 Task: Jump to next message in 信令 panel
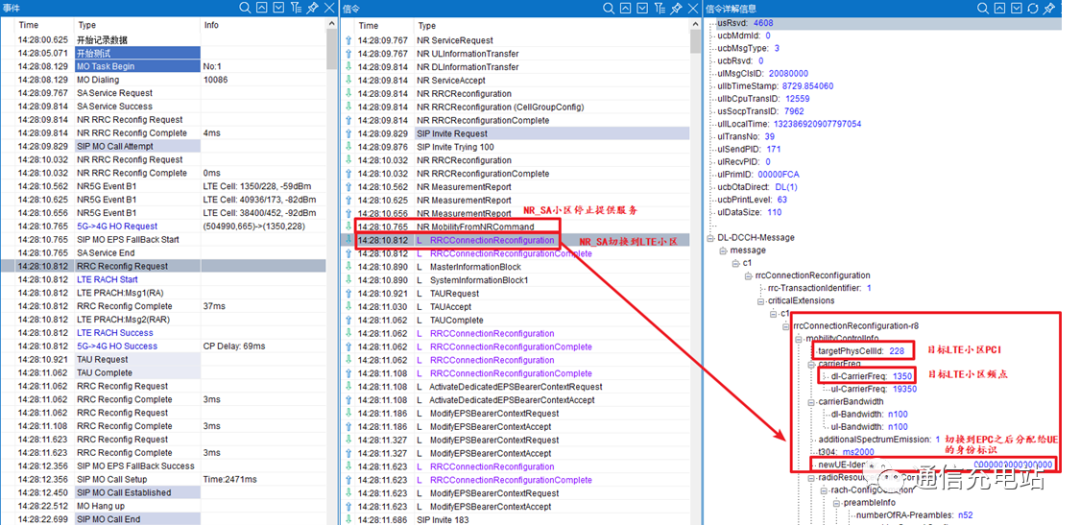coord(642,8)
